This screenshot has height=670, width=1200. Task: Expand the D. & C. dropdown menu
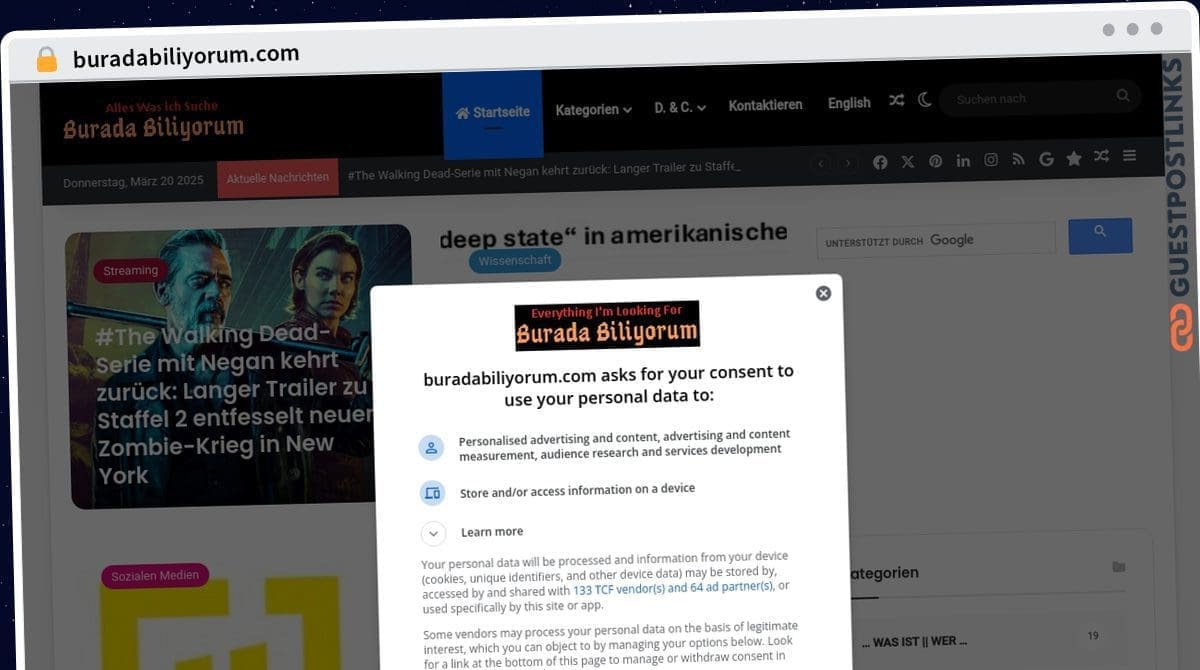[x=680, y=107]
